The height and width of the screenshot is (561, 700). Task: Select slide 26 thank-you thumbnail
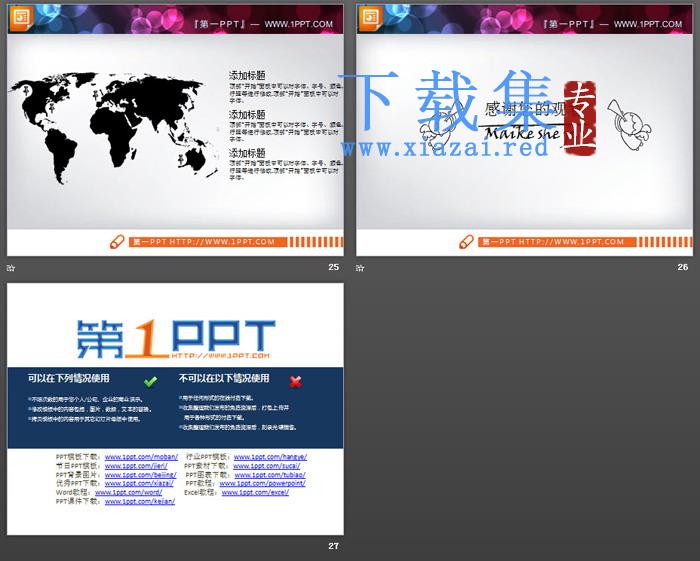pos(524,130)
